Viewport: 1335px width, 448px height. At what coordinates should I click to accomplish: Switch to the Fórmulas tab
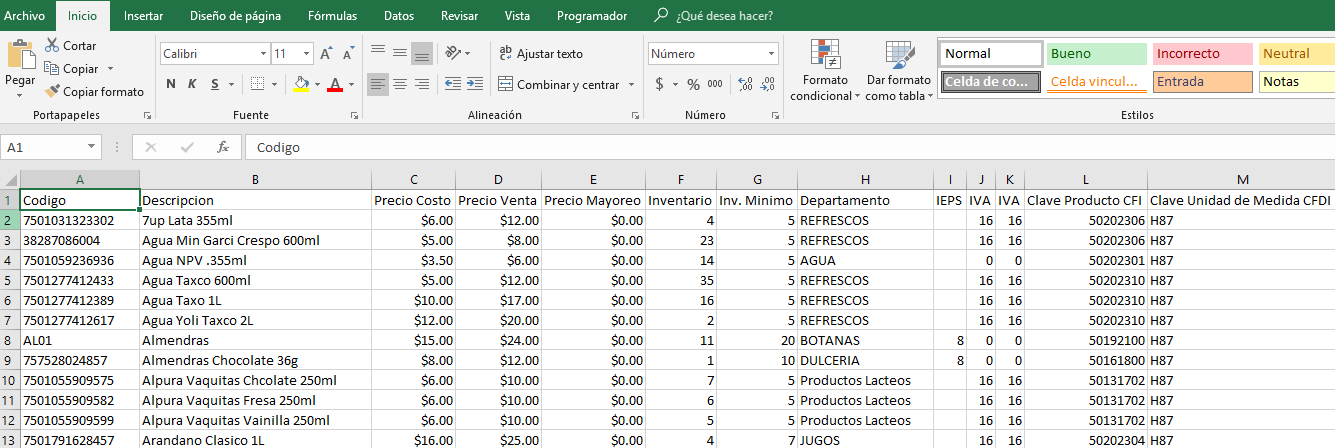coord(332,16)
